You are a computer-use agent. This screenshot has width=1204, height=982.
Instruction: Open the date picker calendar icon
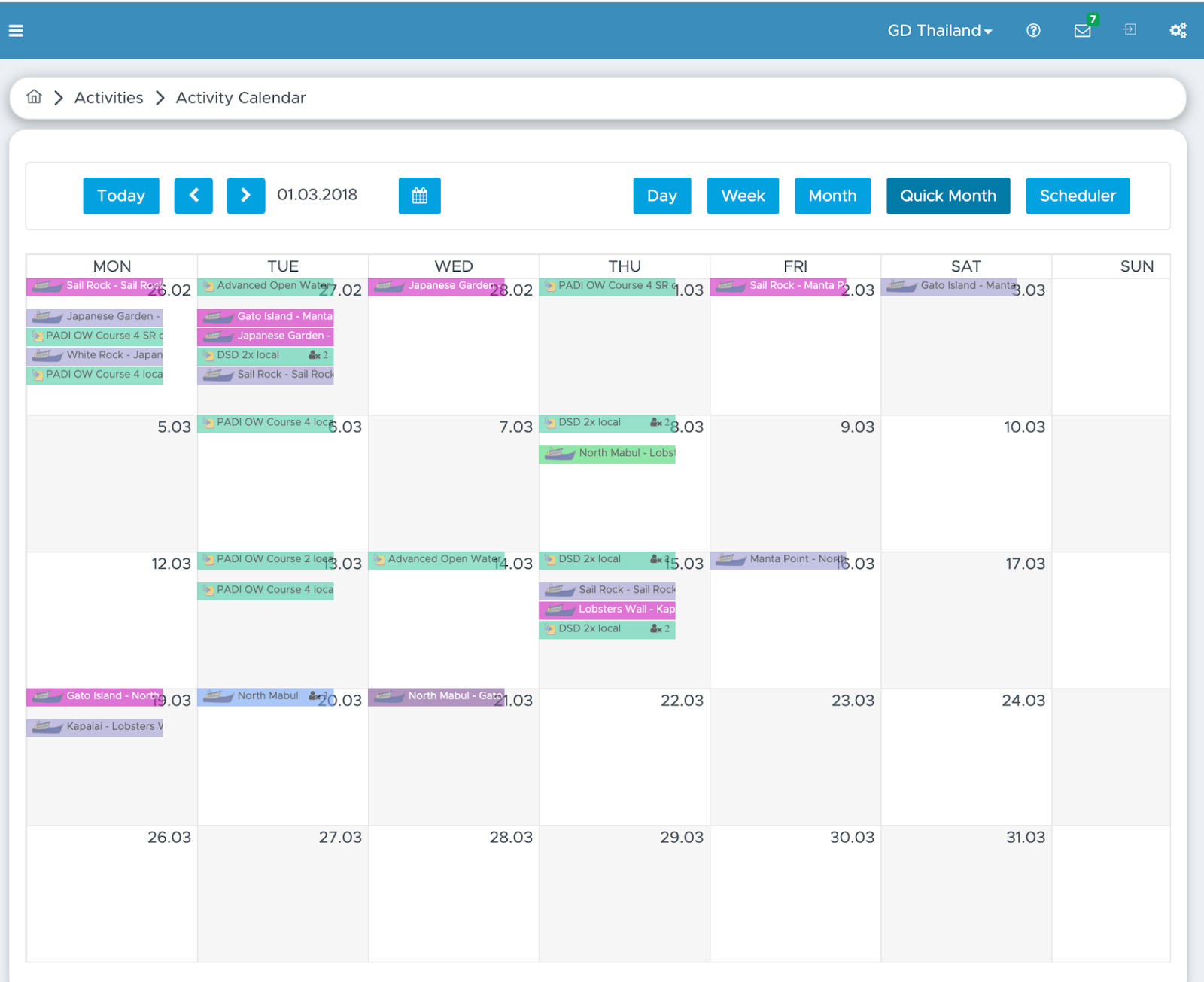pos(420,196)
